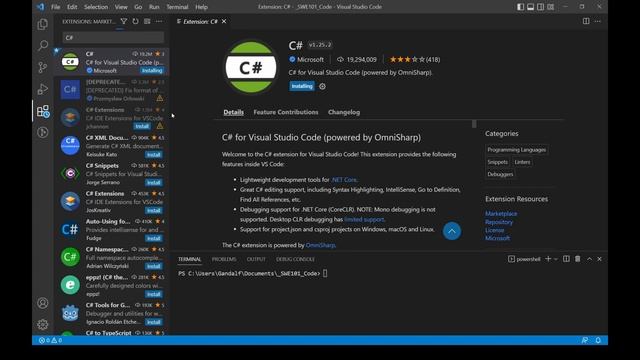Screen dimensions: 640x360
Task: Open the Run menu
Action: (154, 7)
